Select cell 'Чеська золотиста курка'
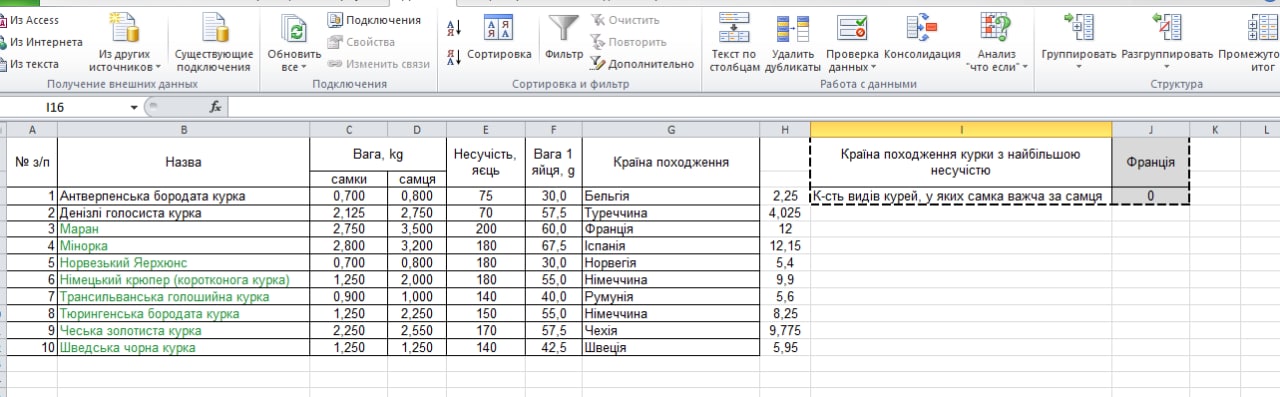 183,330
